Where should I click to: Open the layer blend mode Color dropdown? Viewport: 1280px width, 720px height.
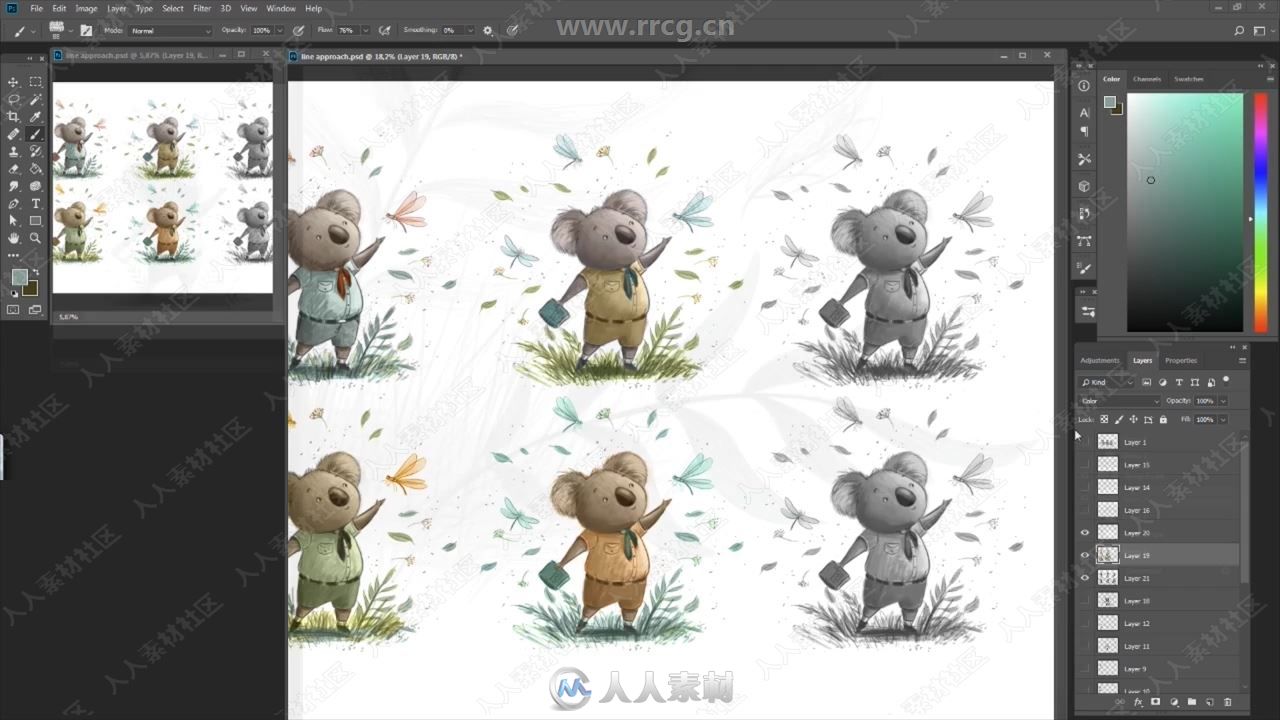[x=1119, y=401]
